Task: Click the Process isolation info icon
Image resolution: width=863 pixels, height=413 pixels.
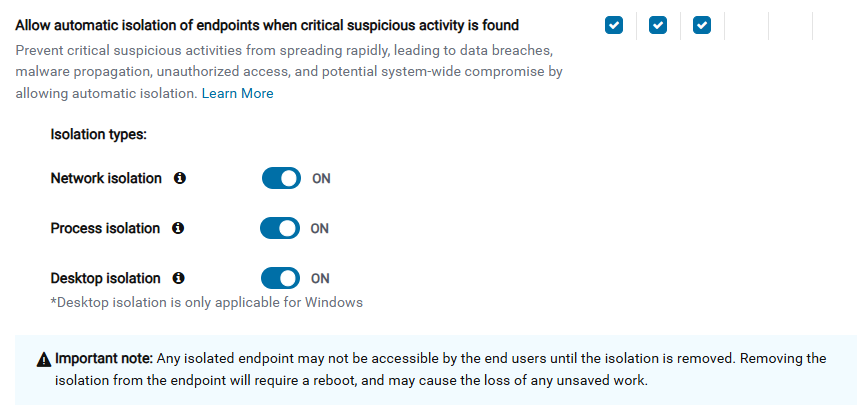Action: coord(178,228)
